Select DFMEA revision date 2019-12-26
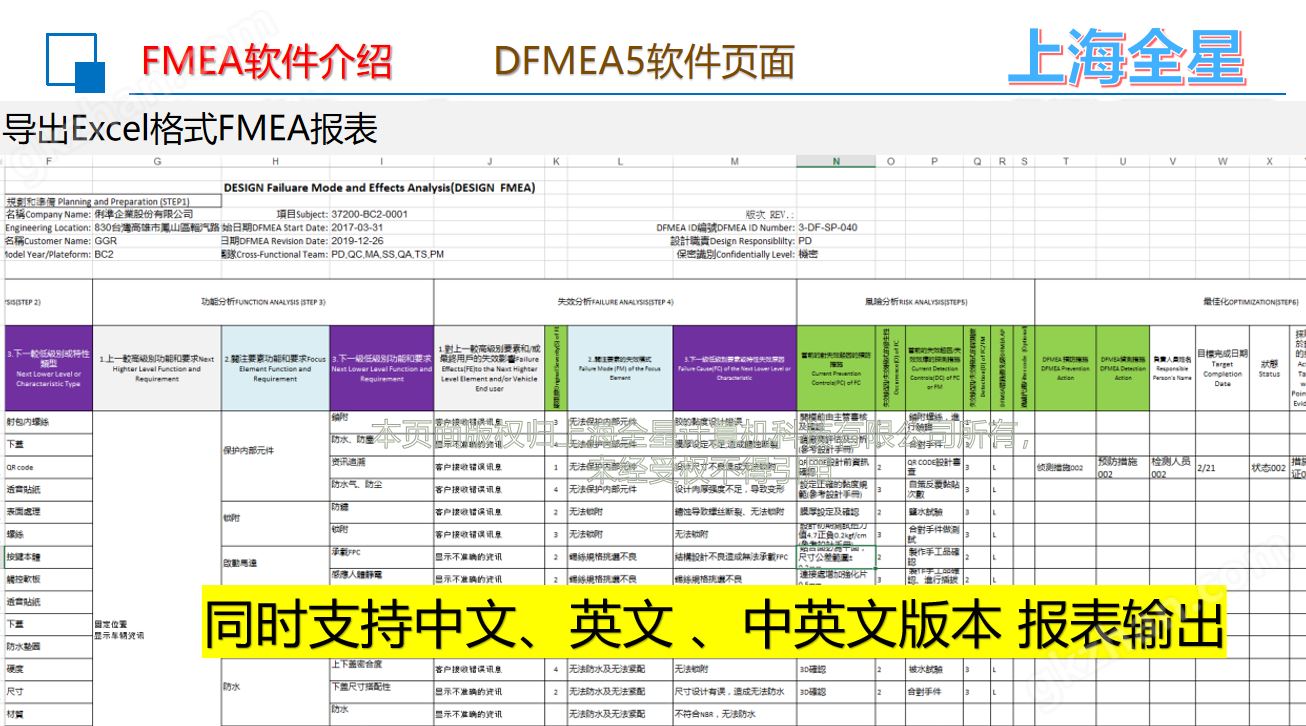Image resolution: width=1306 pixels, height=726 pixels. 357,241
